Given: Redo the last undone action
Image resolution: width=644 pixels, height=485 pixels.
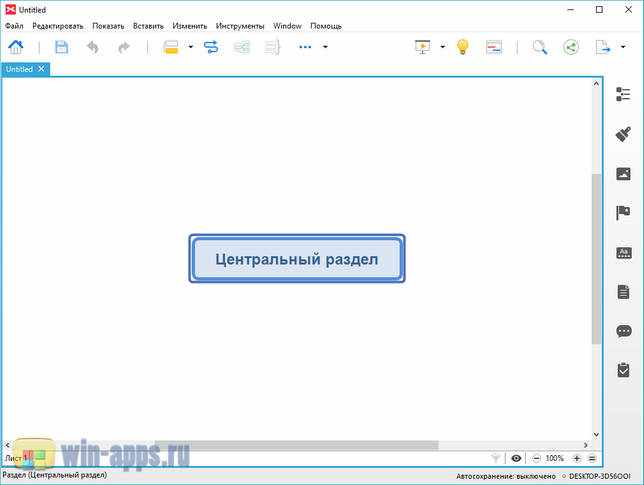Looking at the screenshot, I should click(x=124, y=47).
